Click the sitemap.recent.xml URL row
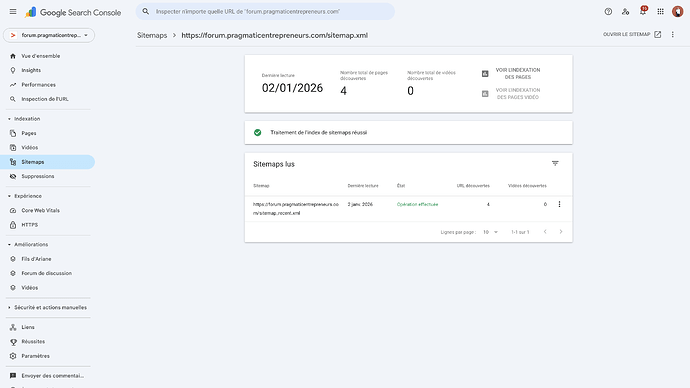 tap(408, 209)
